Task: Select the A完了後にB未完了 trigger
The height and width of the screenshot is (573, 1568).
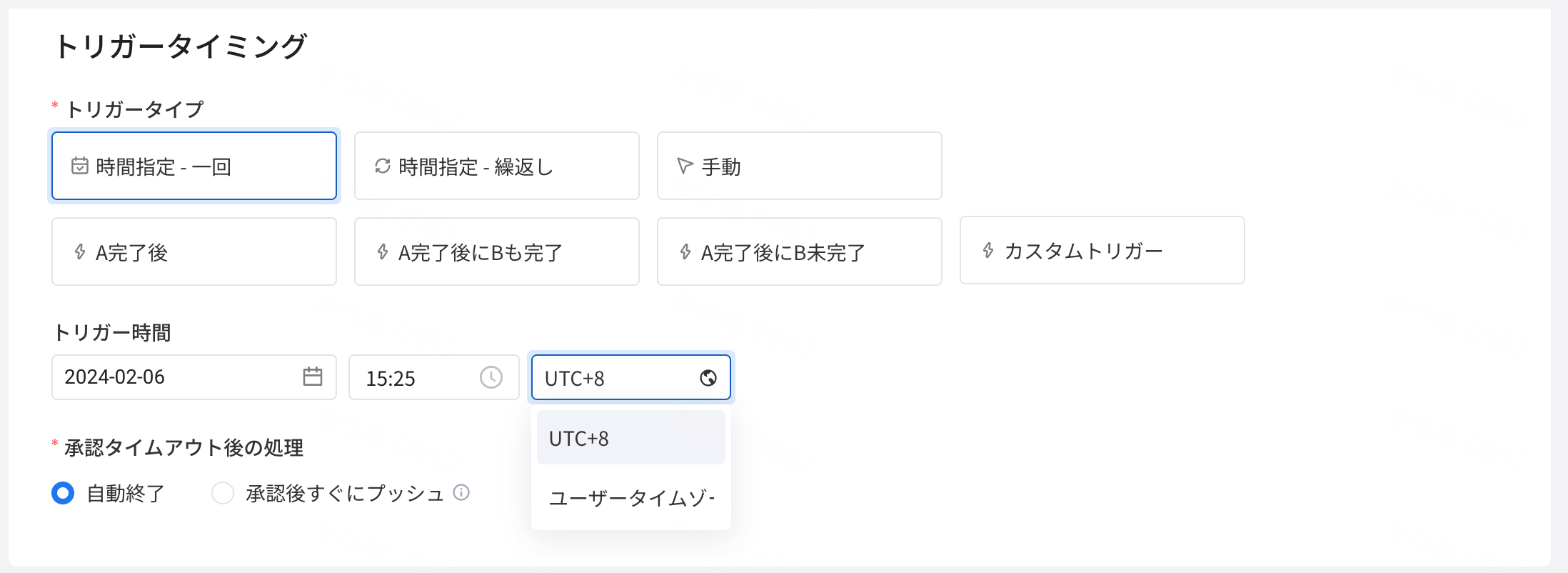Action: (800, 251)
